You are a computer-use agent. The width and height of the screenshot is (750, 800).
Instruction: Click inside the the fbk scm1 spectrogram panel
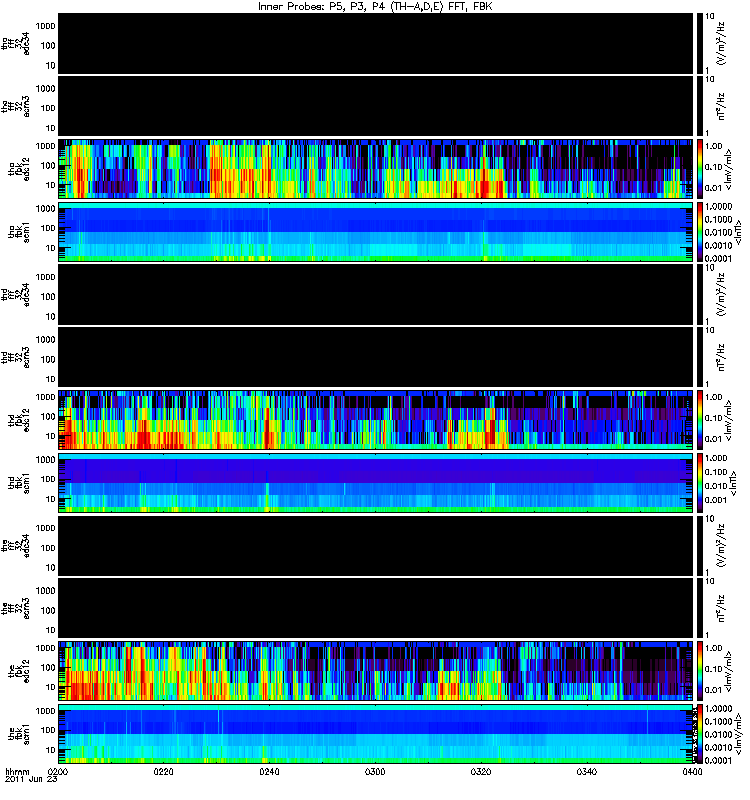[376, 734]
